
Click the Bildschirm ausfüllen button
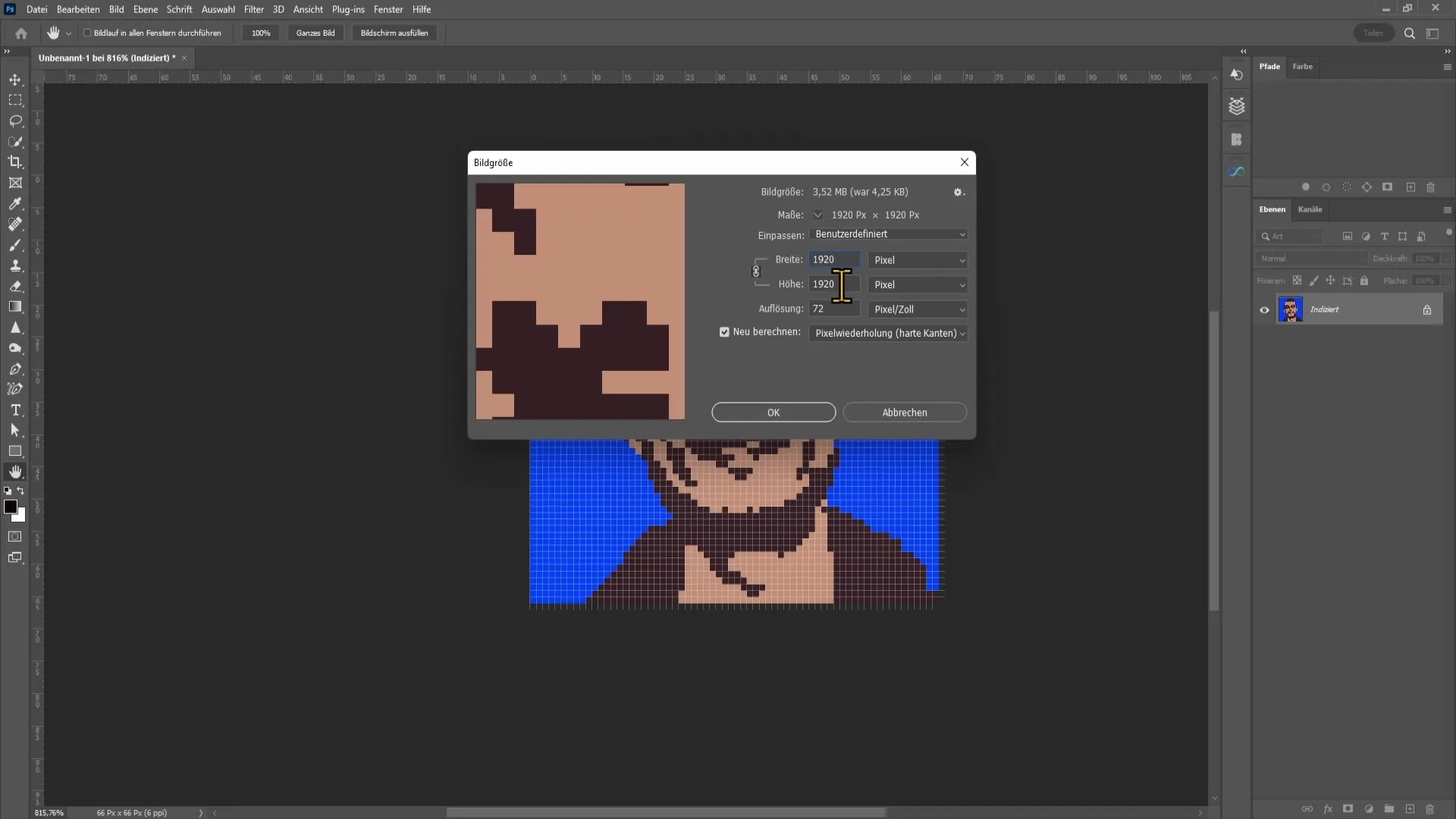pyautogui.click(x=394, y=33)
